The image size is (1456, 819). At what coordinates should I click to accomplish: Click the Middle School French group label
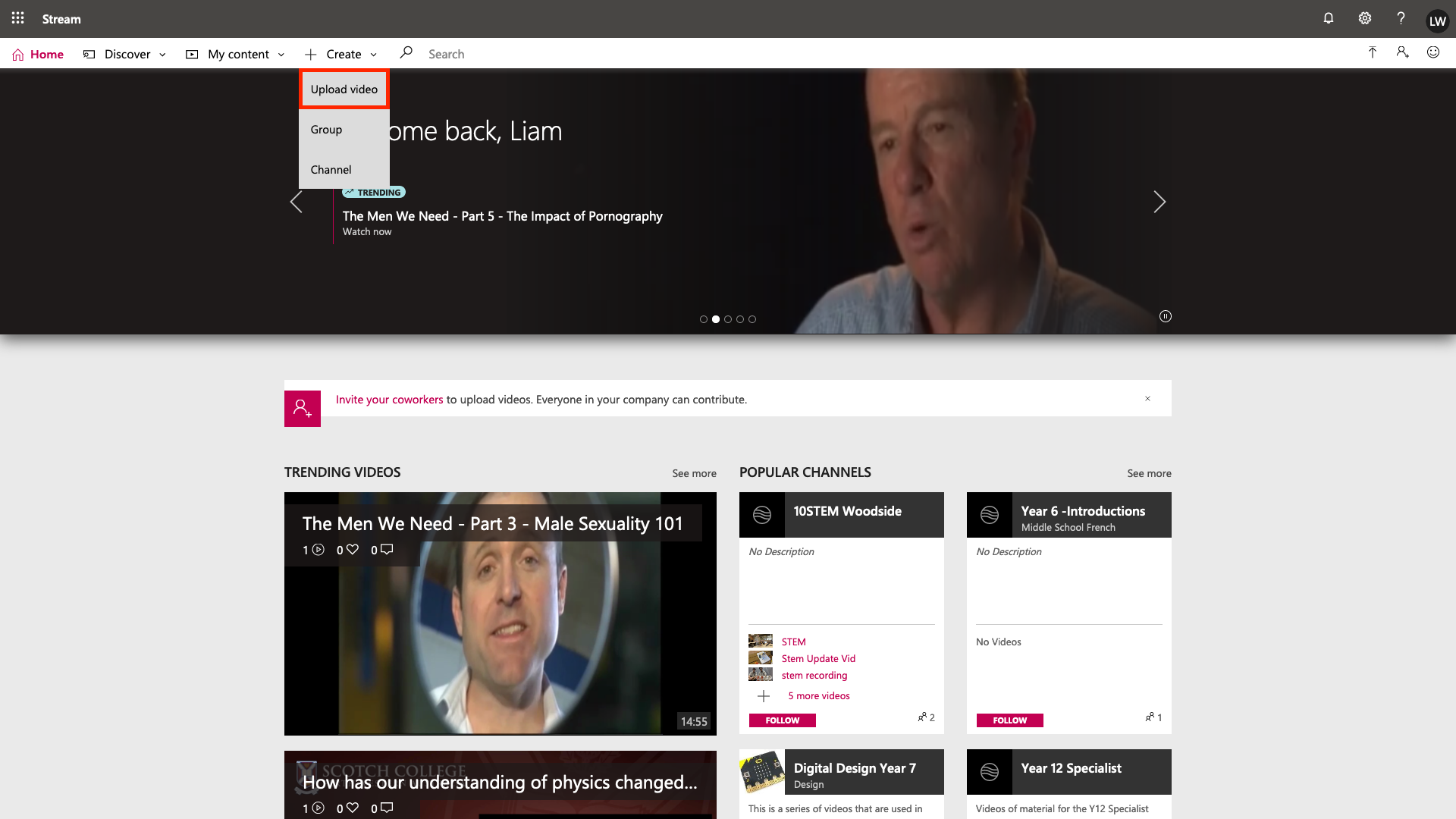[x=1068, y=527]
